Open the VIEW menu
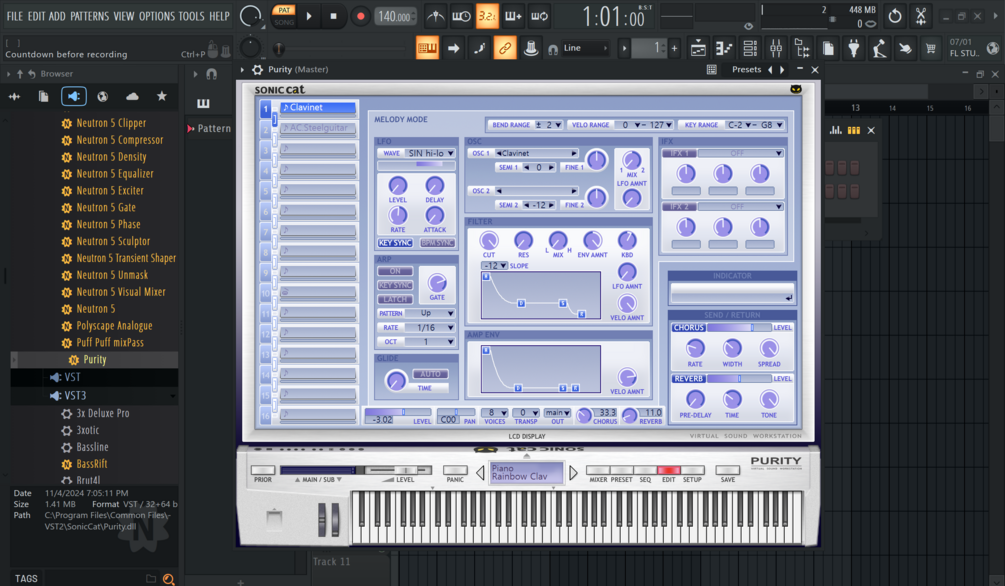1005x586 pixels. click(x=124, y=16)
